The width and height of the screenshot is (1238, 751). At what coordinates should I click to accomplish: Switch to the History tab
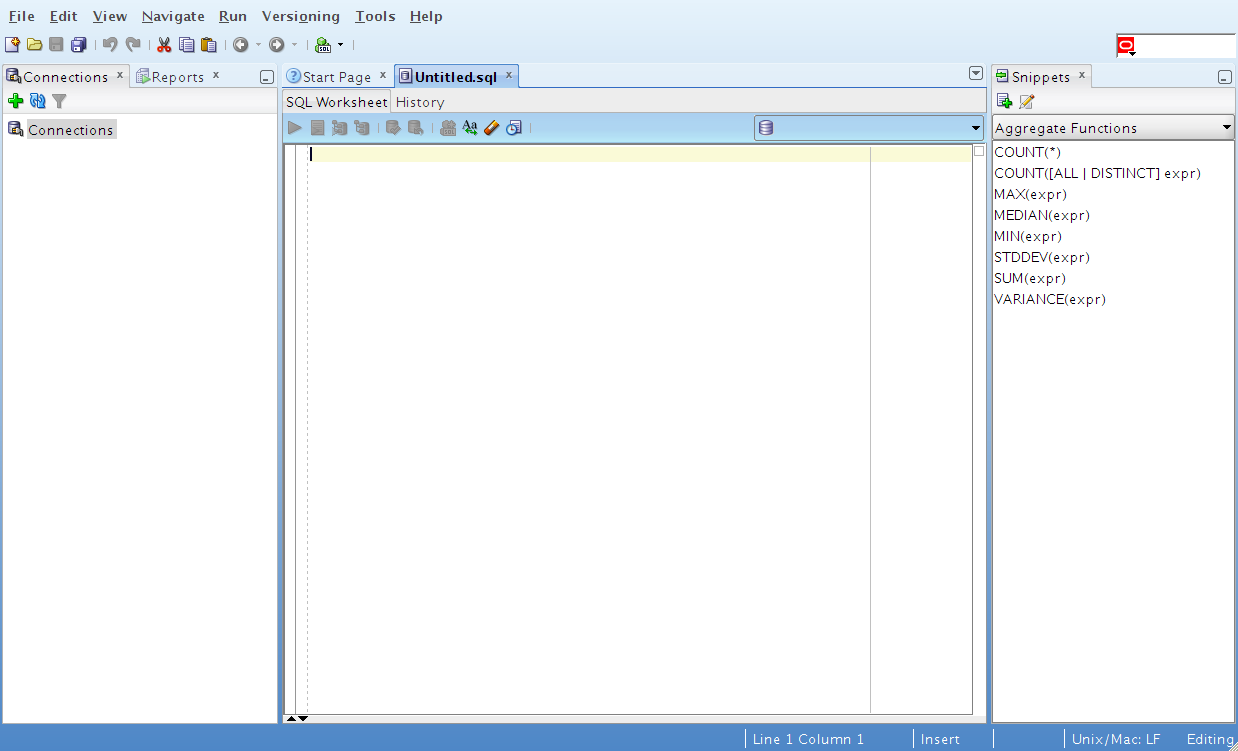420,102
